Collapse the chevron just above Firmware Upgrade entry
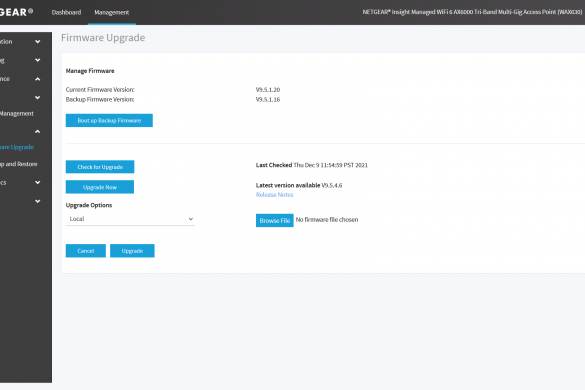This screenshot has width=585, height=390. (x=37, y=131)
